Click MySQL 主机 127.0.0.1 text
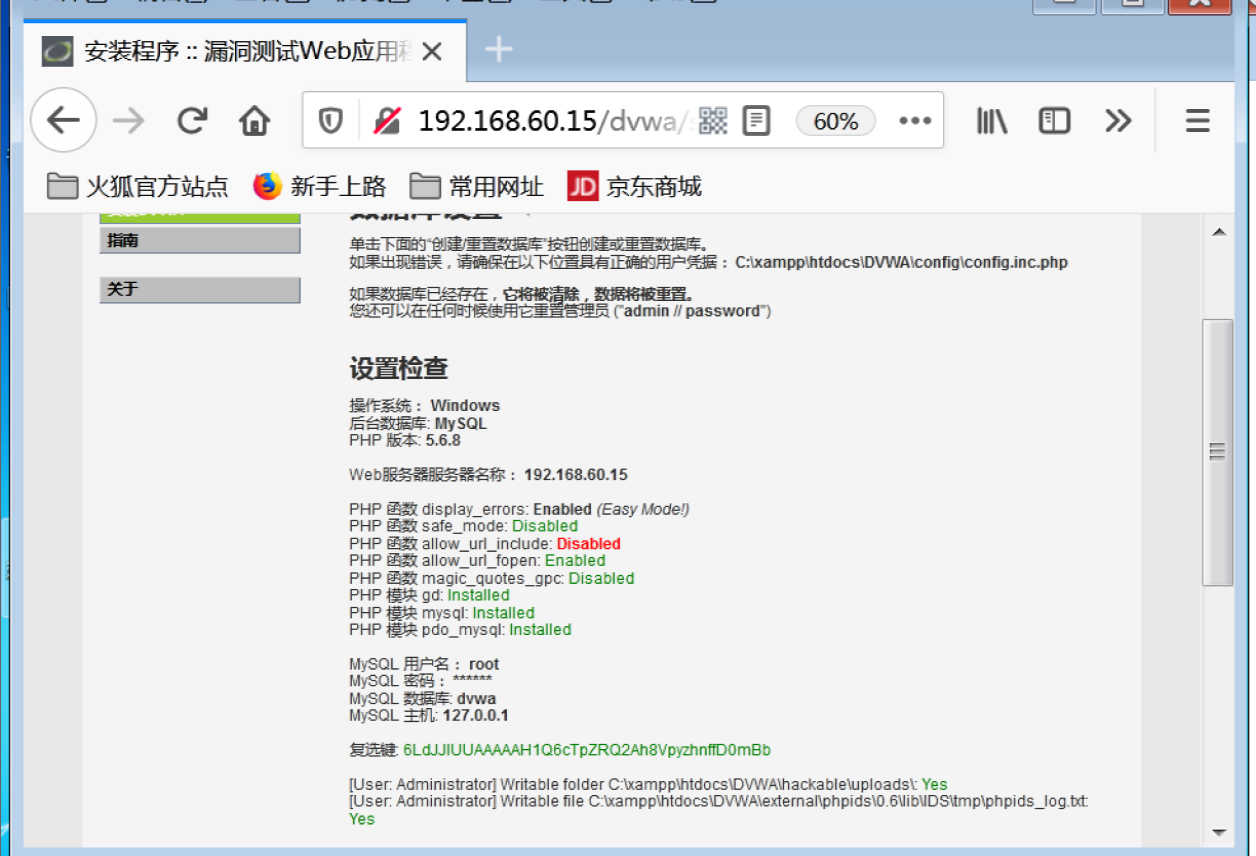The width and height of the screenshot is (1256, 856). [429, 716]
